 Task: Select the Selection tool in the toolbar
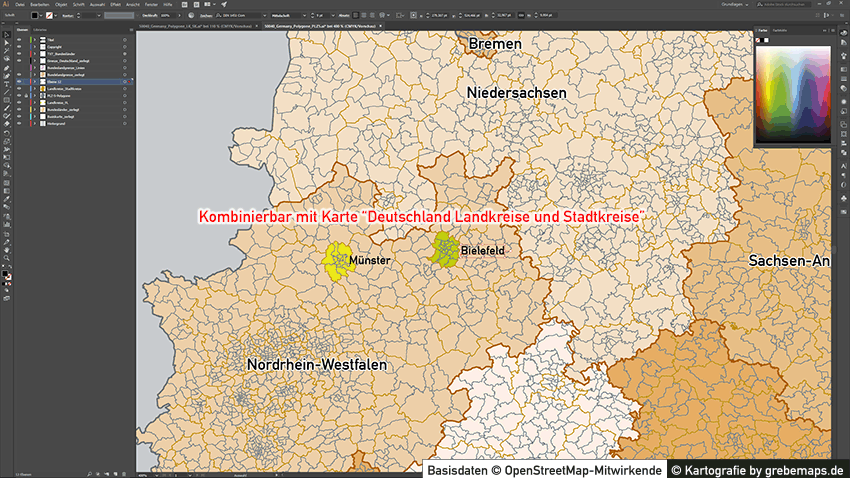(6, 36)
